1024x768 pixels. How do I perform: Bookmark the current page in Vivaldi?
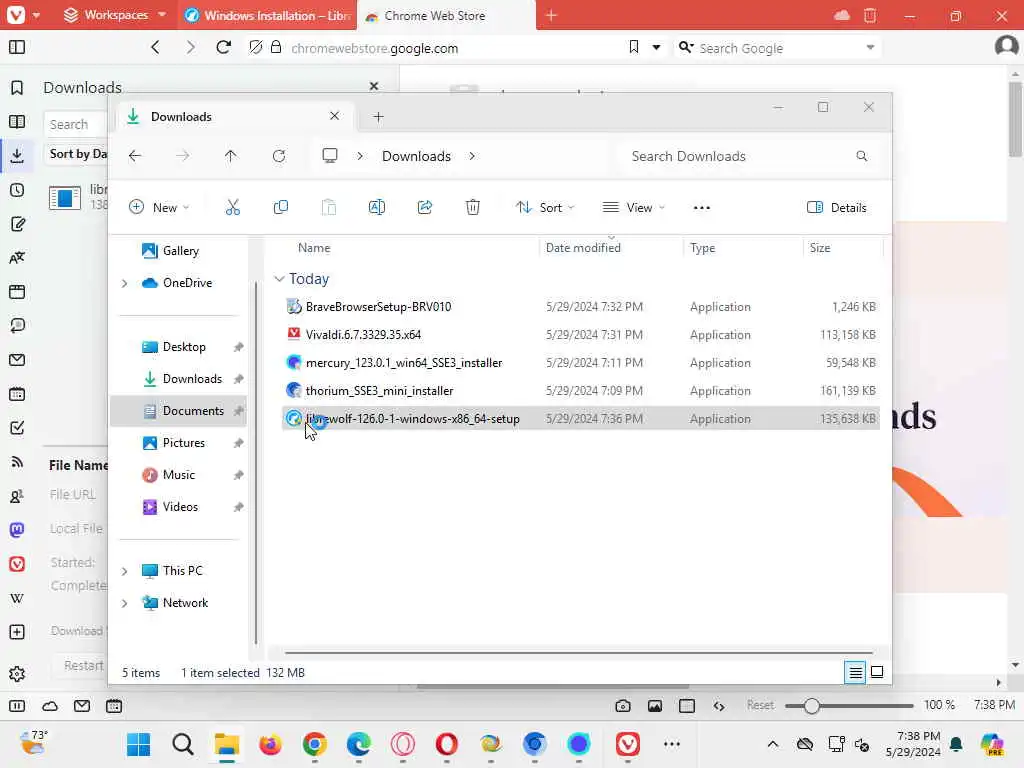(633, 48)
